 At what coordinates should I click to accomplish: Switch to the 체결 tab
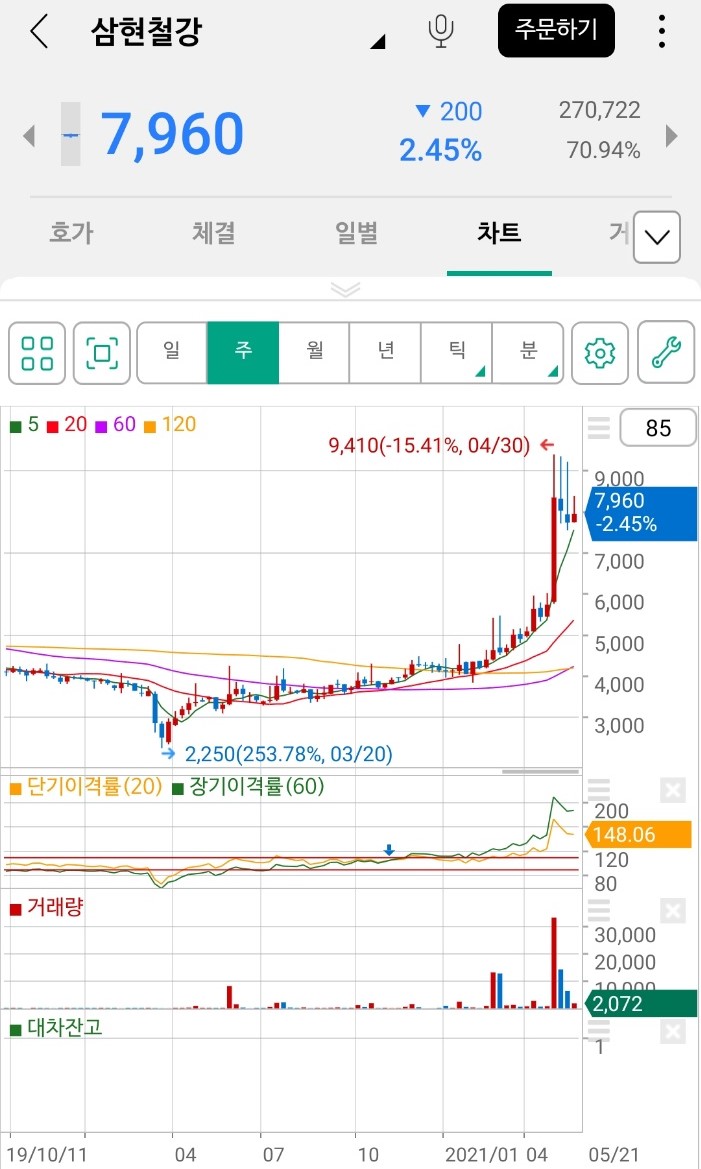click(x=213, y=233)
